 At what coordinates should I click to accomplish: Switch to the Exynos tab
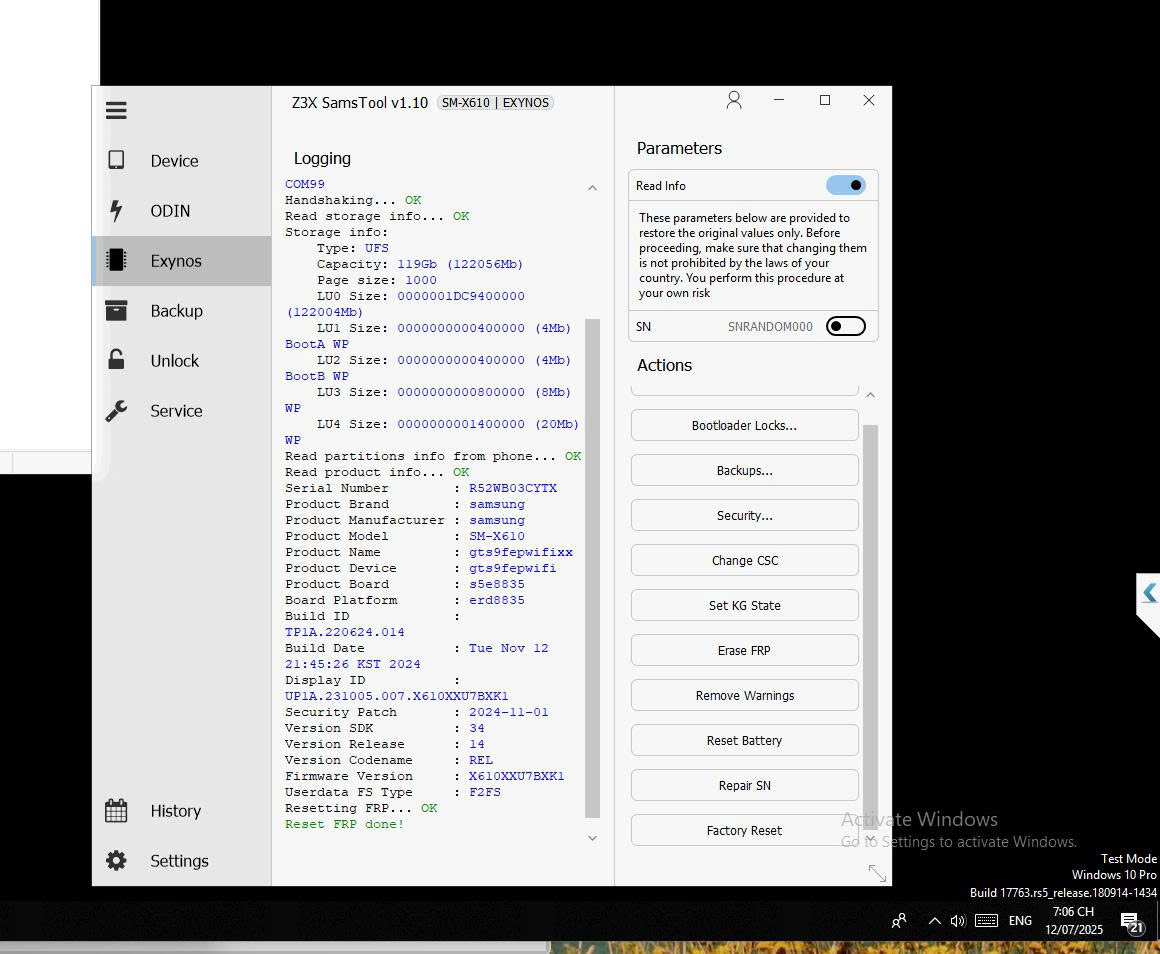[176, 261]
